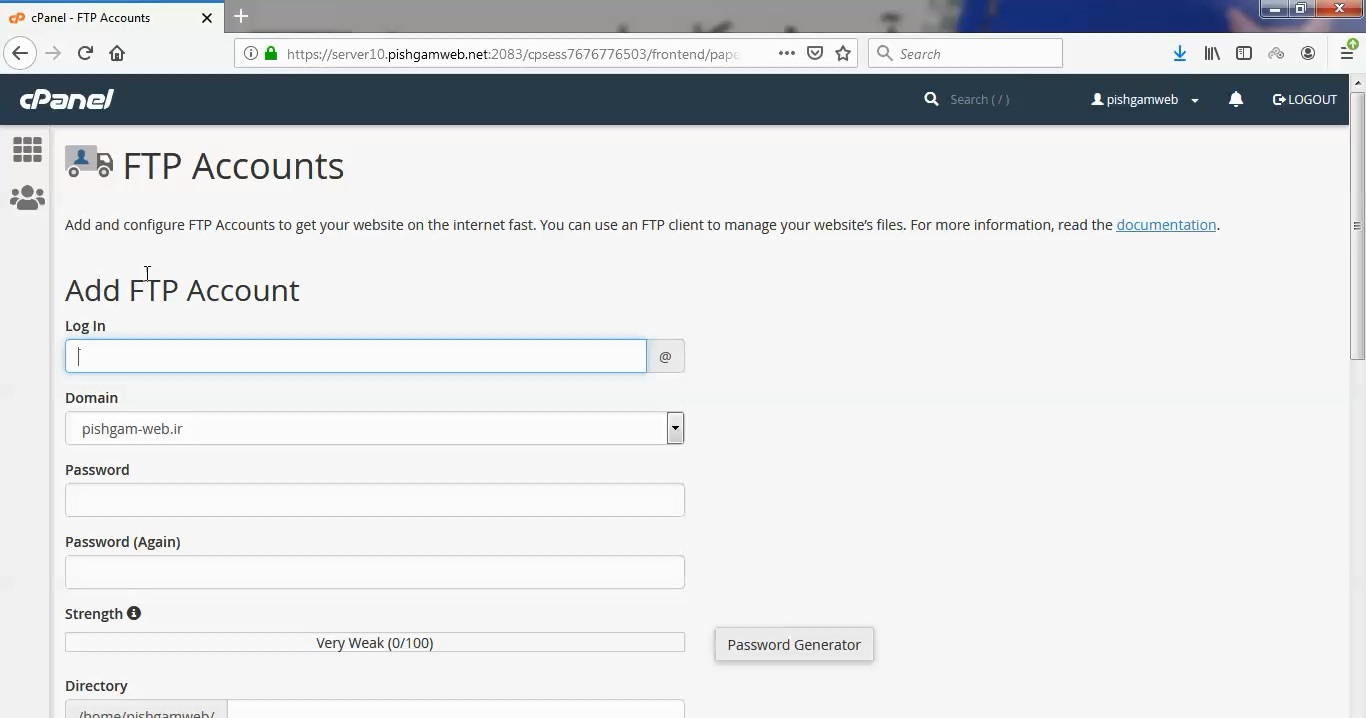The width and height of the screenshot is (1366, 718).
Task: Open the Firefox account icon
Action: [x=1308, y=53]
